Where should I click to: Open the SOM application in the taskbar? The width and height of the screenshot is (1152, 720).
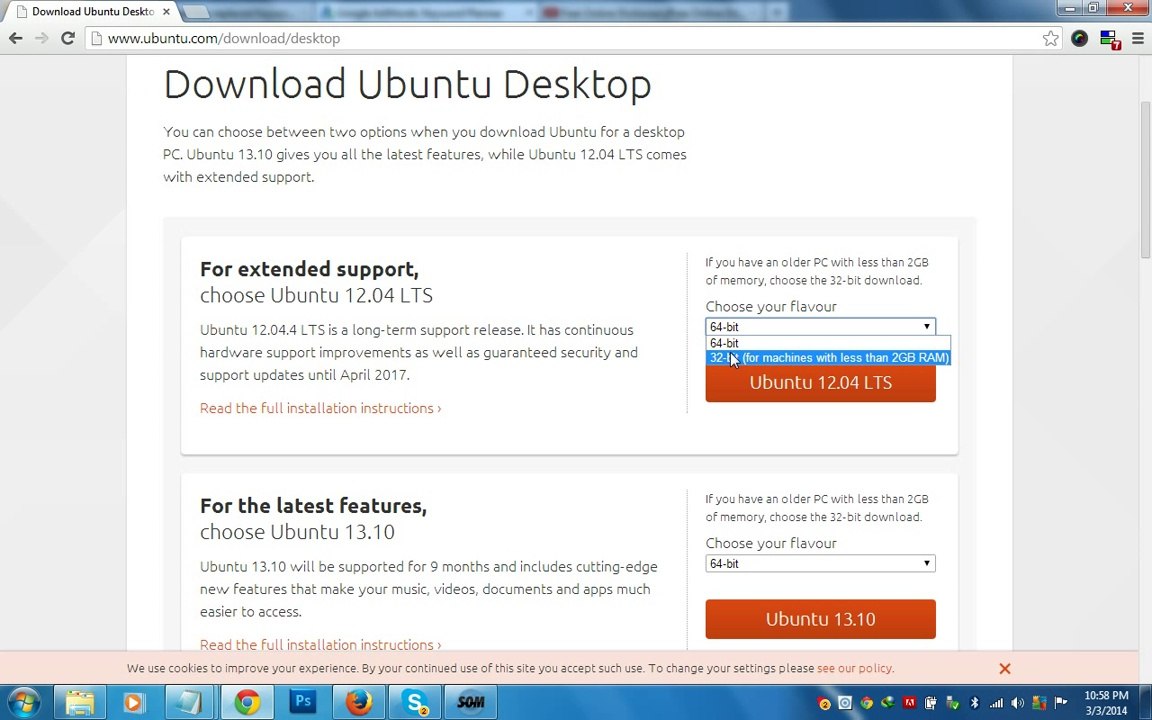(471, 702)
